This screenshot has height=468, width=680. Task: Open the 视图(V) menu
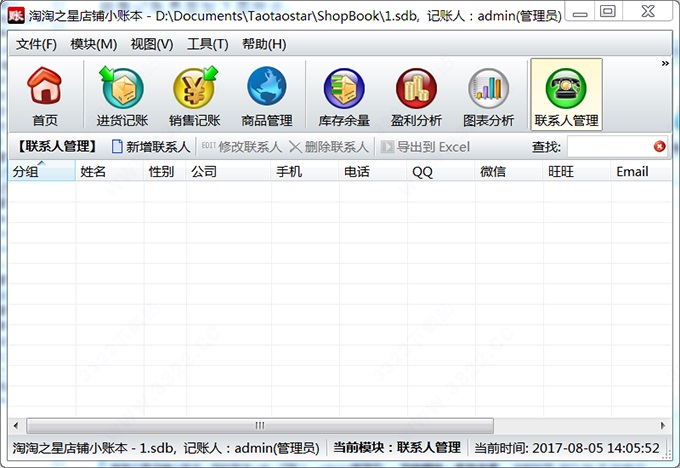[x=151, y=44]
